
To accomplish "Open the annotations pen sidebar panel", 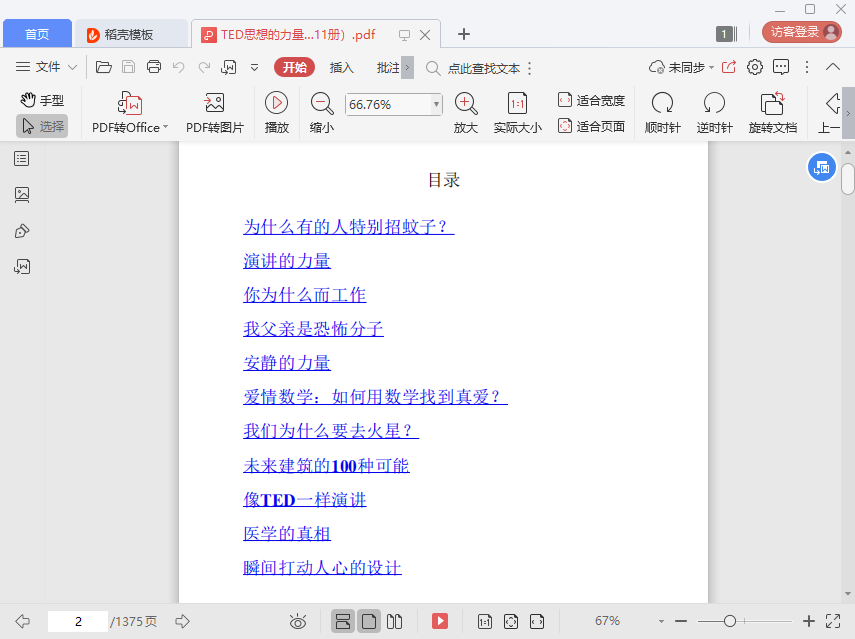I will [x=22, y=231].
